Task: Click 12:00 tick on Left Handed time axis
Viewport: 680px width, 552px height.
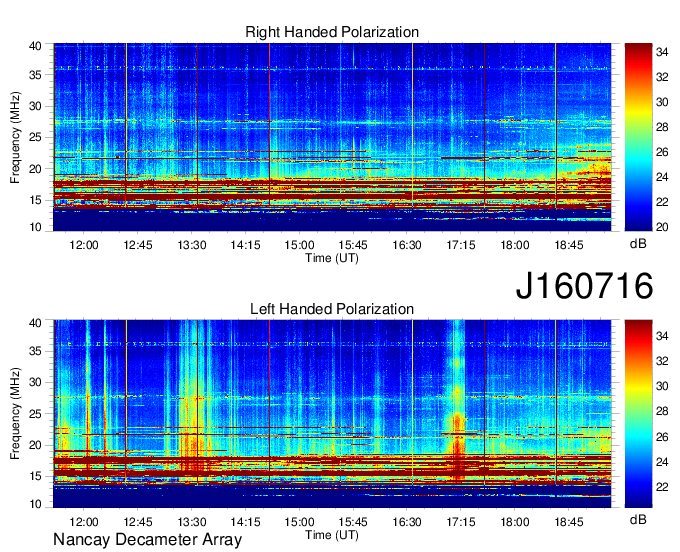Action: [x=84, y=522]
